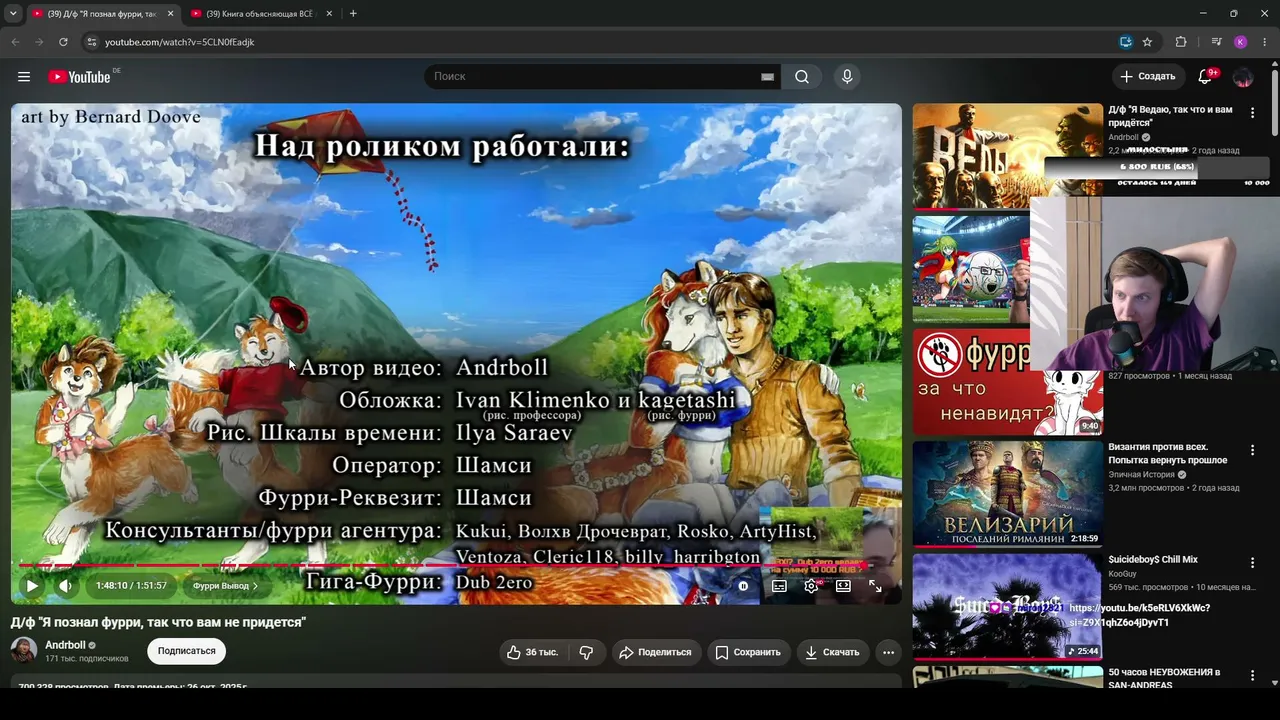Open browser media controls icon
The image size is (1280, 720).
(x=1216, y=42)
